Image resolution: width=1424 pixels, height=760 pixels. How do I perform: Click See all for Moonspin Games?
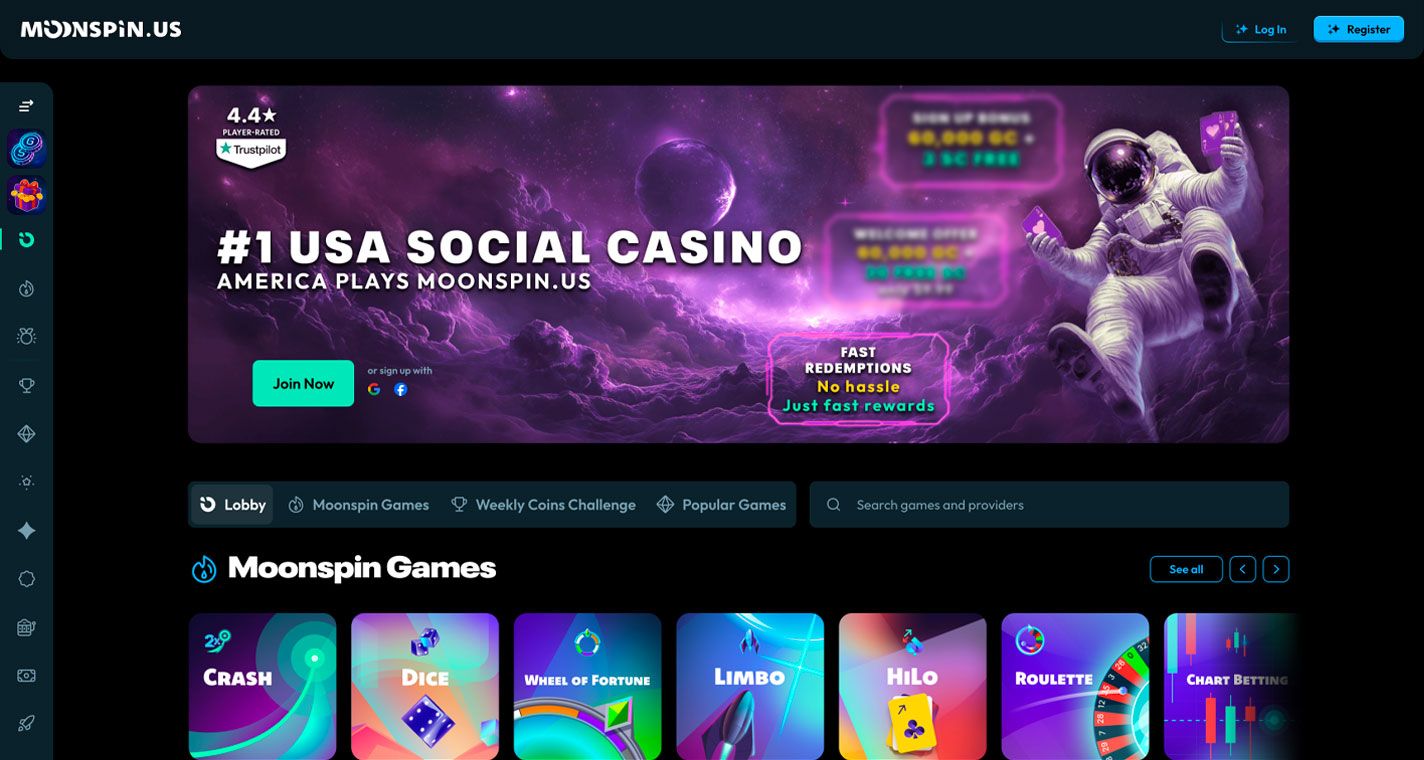1186,569
